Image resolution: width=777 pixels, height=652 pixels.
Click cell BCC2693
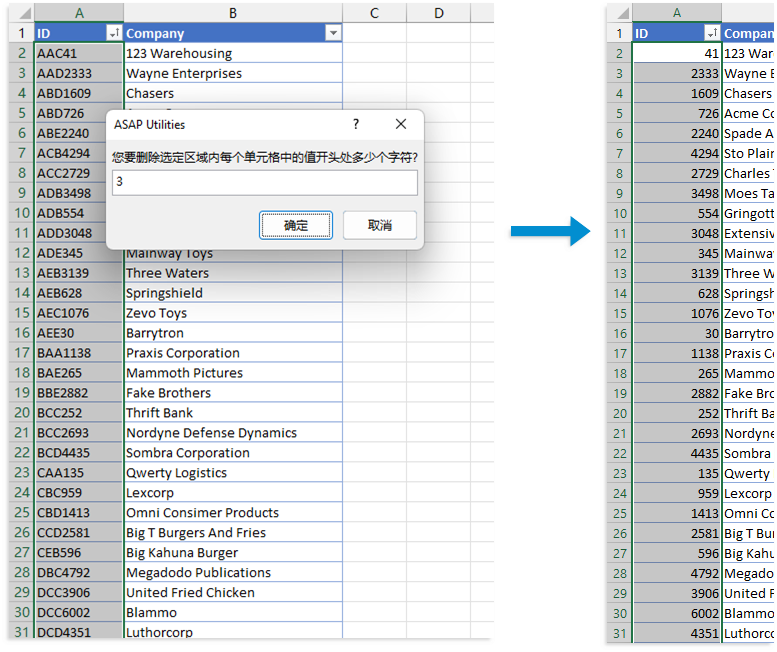coord(79,433)
